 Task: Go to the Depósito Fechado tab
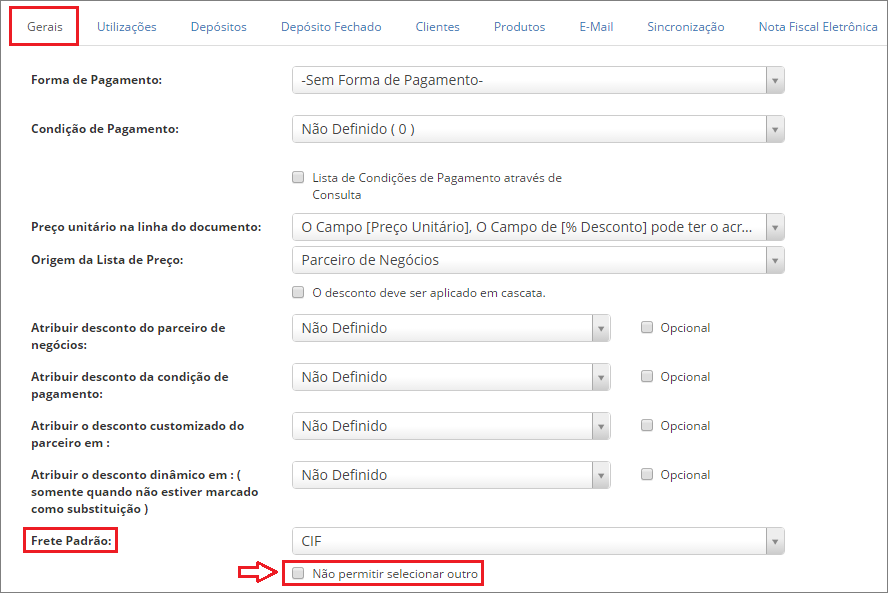(x=331, y=27)
